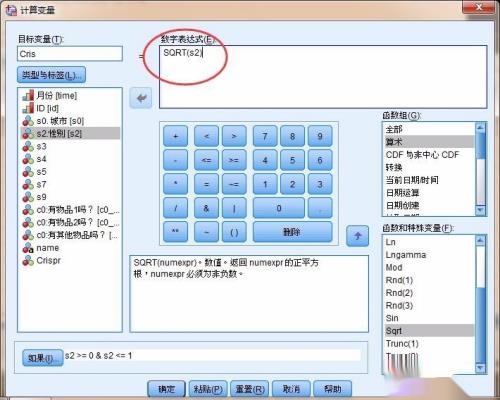500x400 pixels.
Task: Choose Rnd(2) in the functions list
Action: tap(429, 293)
